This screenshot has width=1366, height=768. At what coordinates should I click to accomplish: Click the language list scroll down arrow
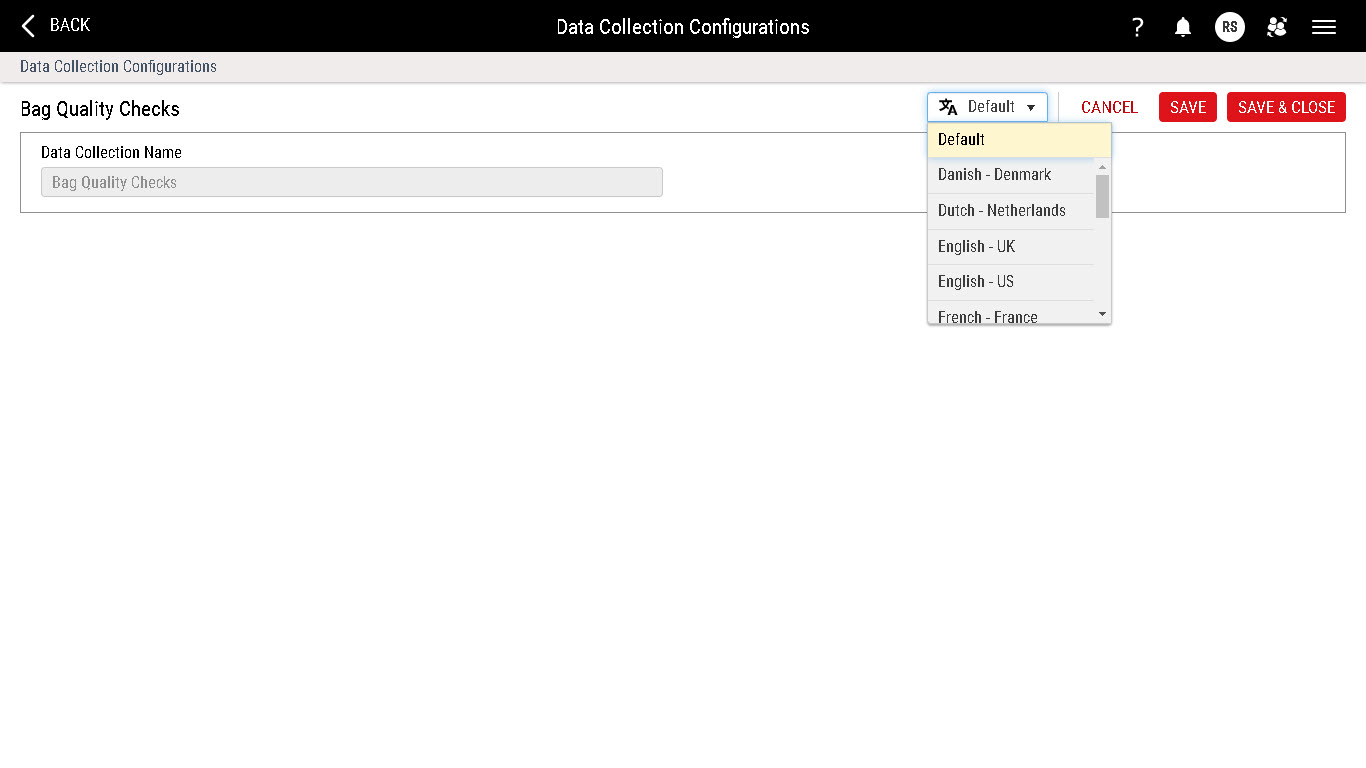(x=1103, y=314)
